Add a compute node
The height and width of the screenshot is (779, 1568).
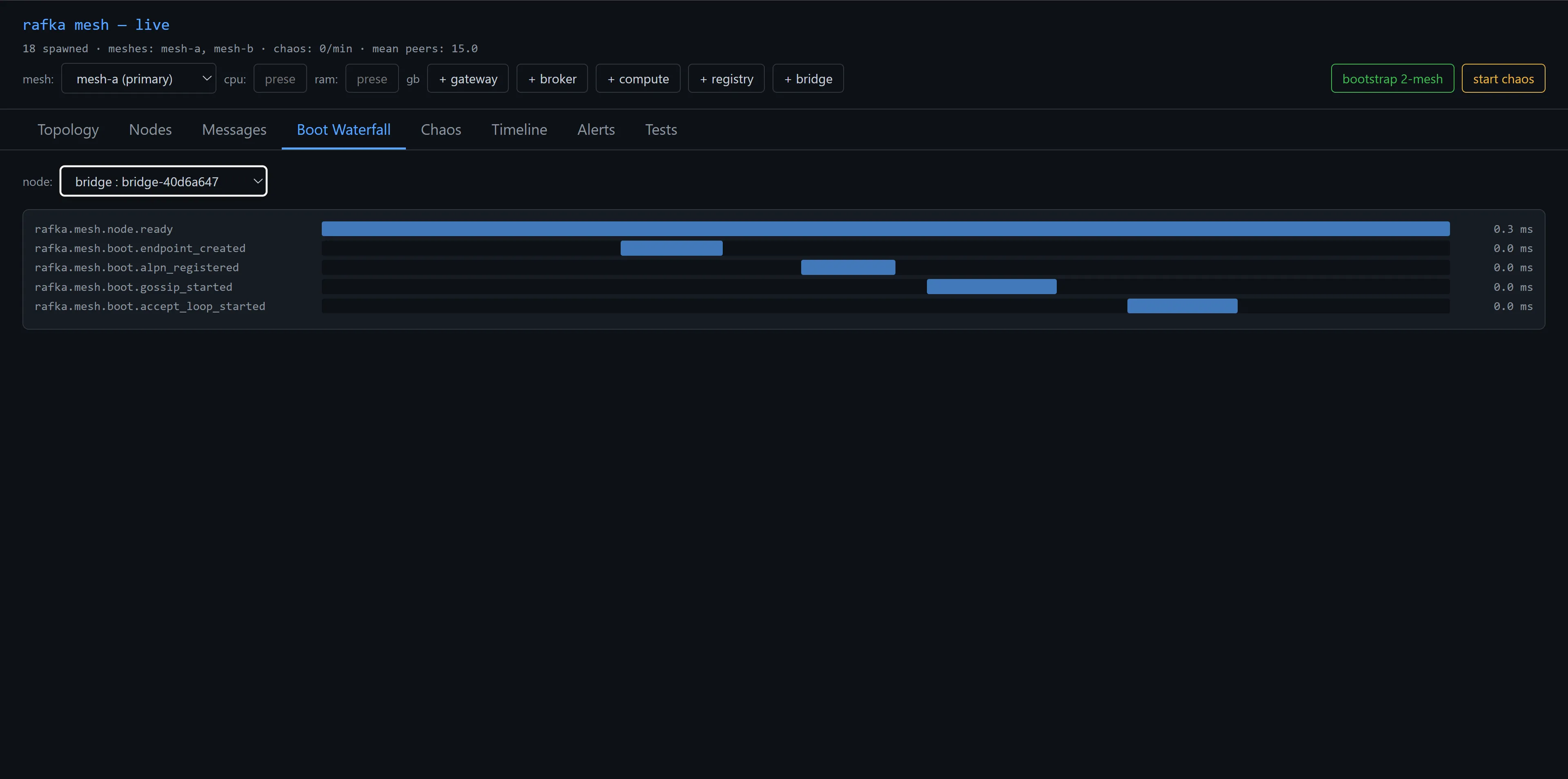(x=638, y=78)
